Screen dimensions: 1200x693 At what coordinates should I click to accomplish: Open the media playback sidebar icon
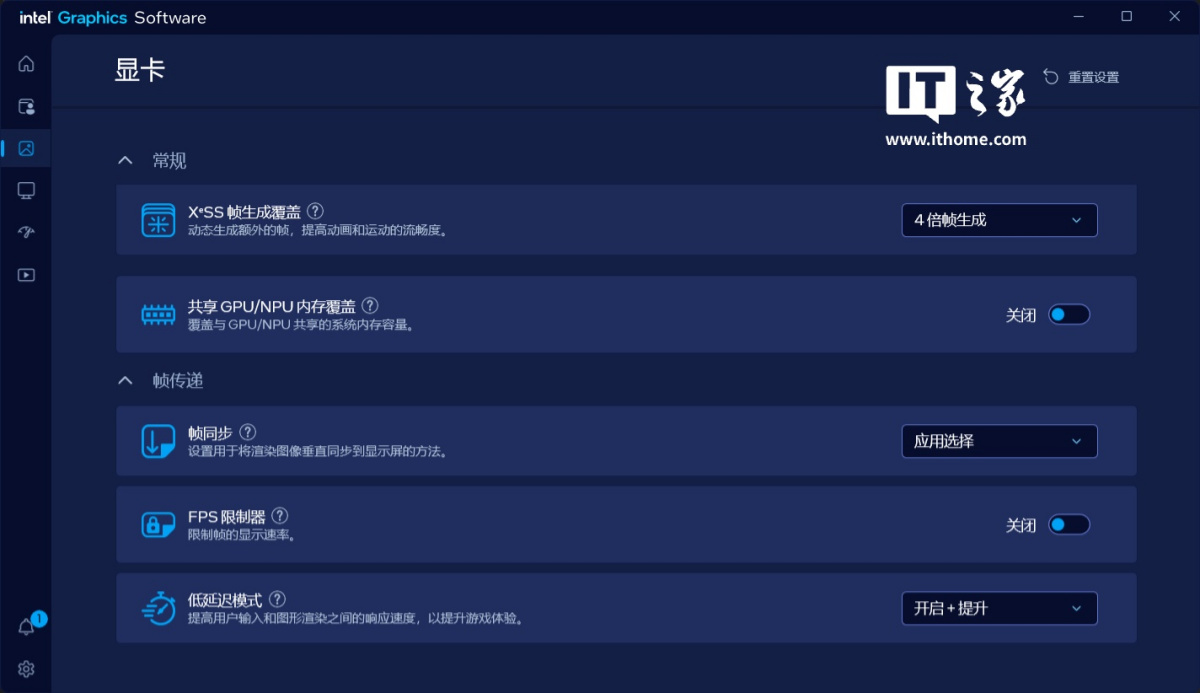point(26,275)
